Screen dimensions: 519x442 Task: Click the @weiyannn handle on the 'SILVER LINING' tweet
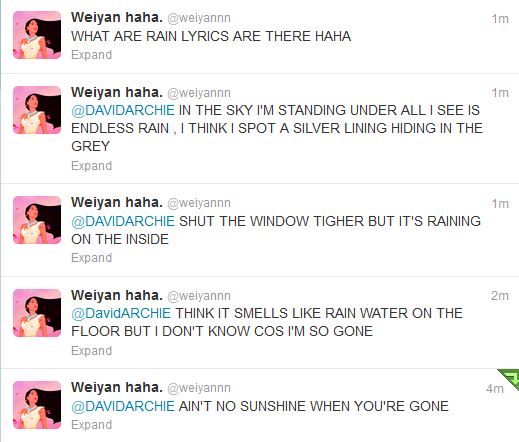199,93
